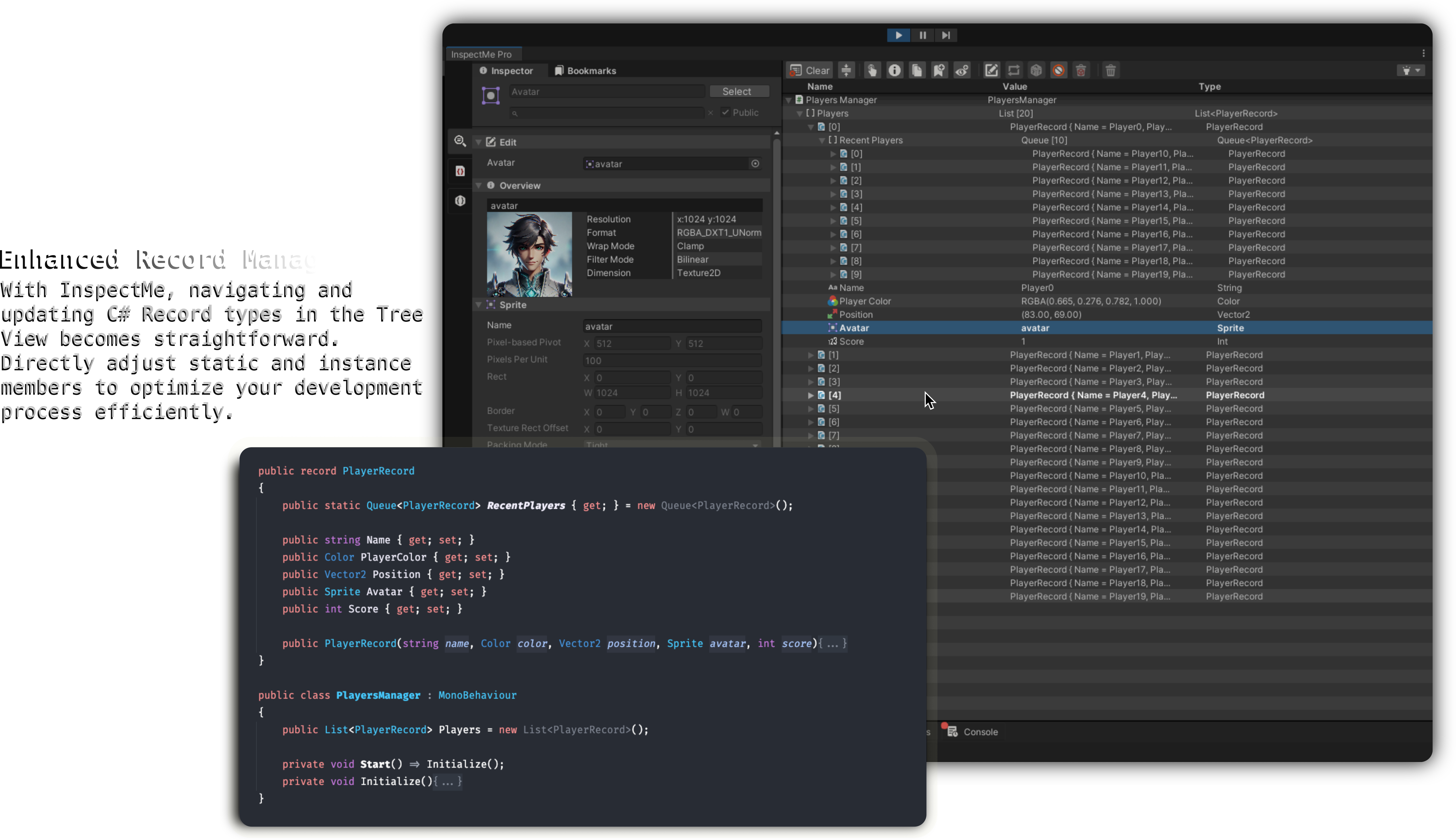Click the 'List [20]' value cell

1016,114
